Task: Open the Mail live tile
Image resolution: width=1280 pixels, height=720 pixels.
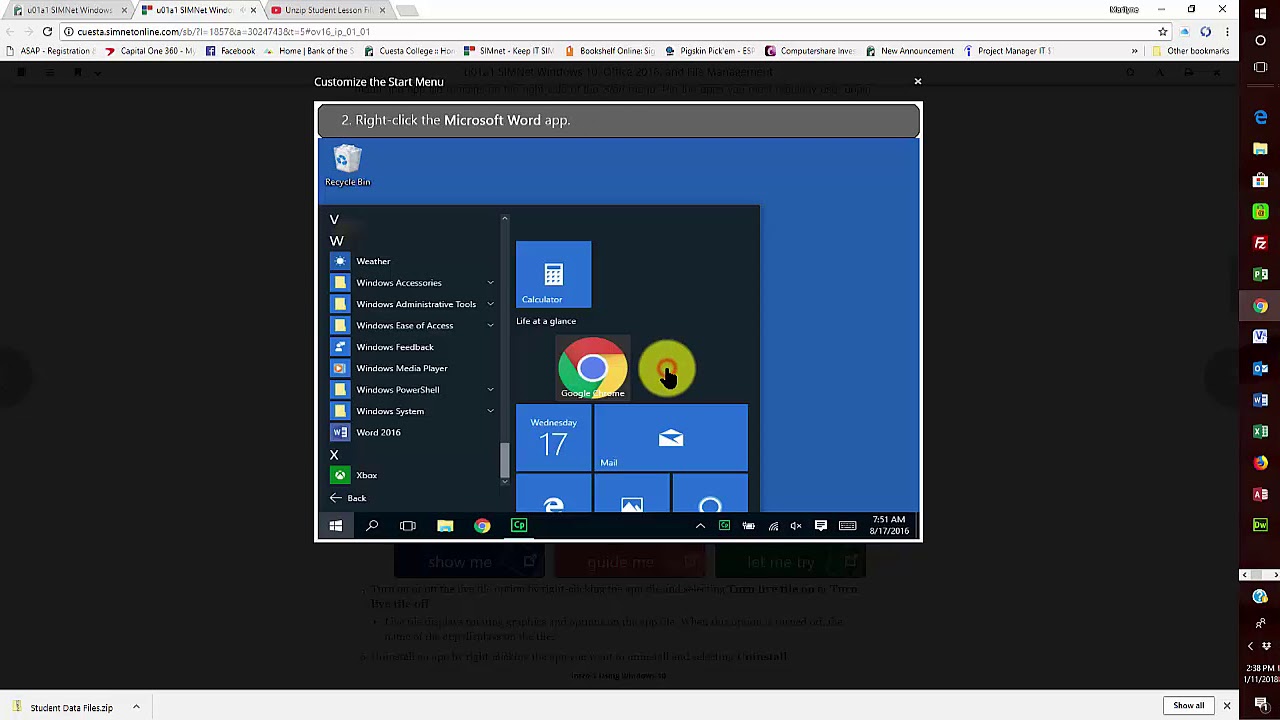Action: coord(671,438)
